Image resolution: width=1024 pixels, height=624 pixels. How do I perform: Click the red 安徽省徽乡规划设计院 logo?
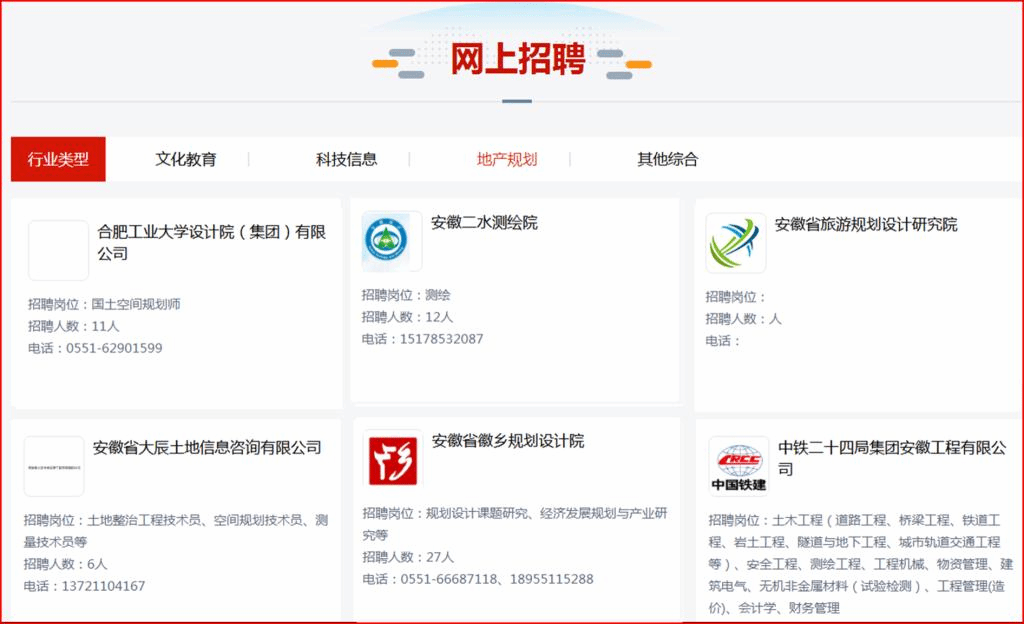[393, 459]
